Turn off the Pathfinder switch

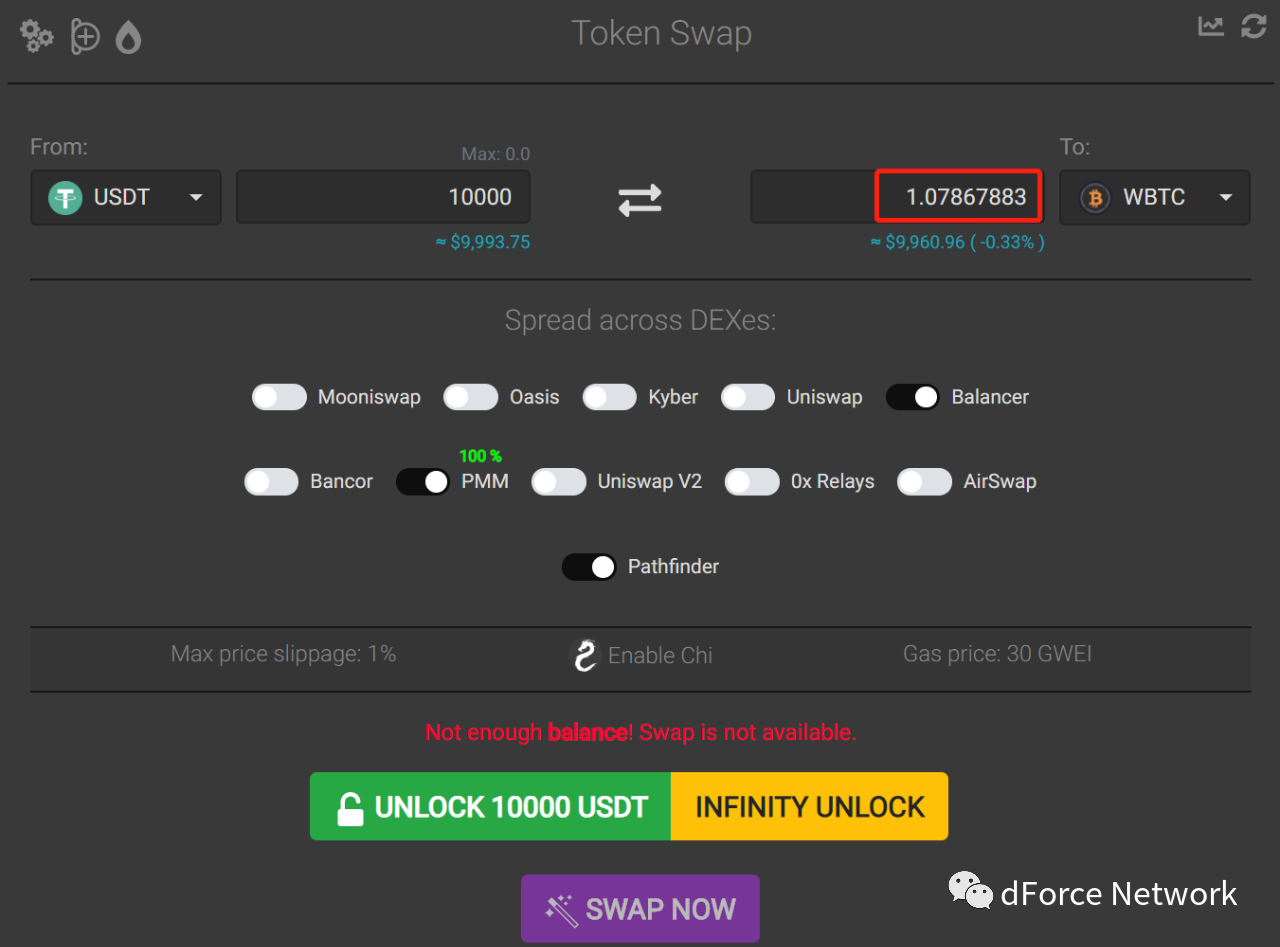pos(589,567)
